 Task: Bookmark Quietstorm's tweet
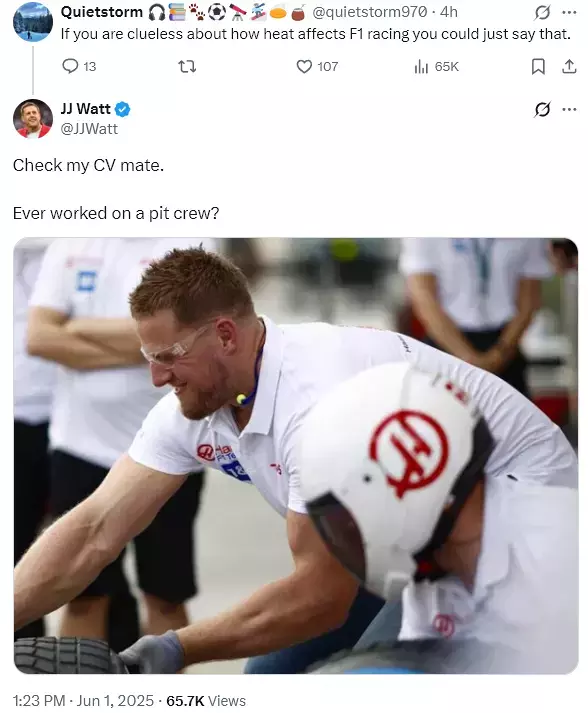pyautogui.click(x=538, y=67)
